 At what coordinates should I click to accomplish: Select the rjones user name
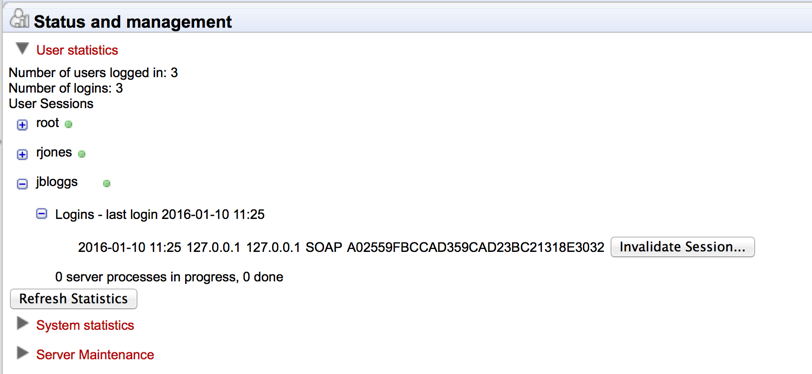coord(54,153)
